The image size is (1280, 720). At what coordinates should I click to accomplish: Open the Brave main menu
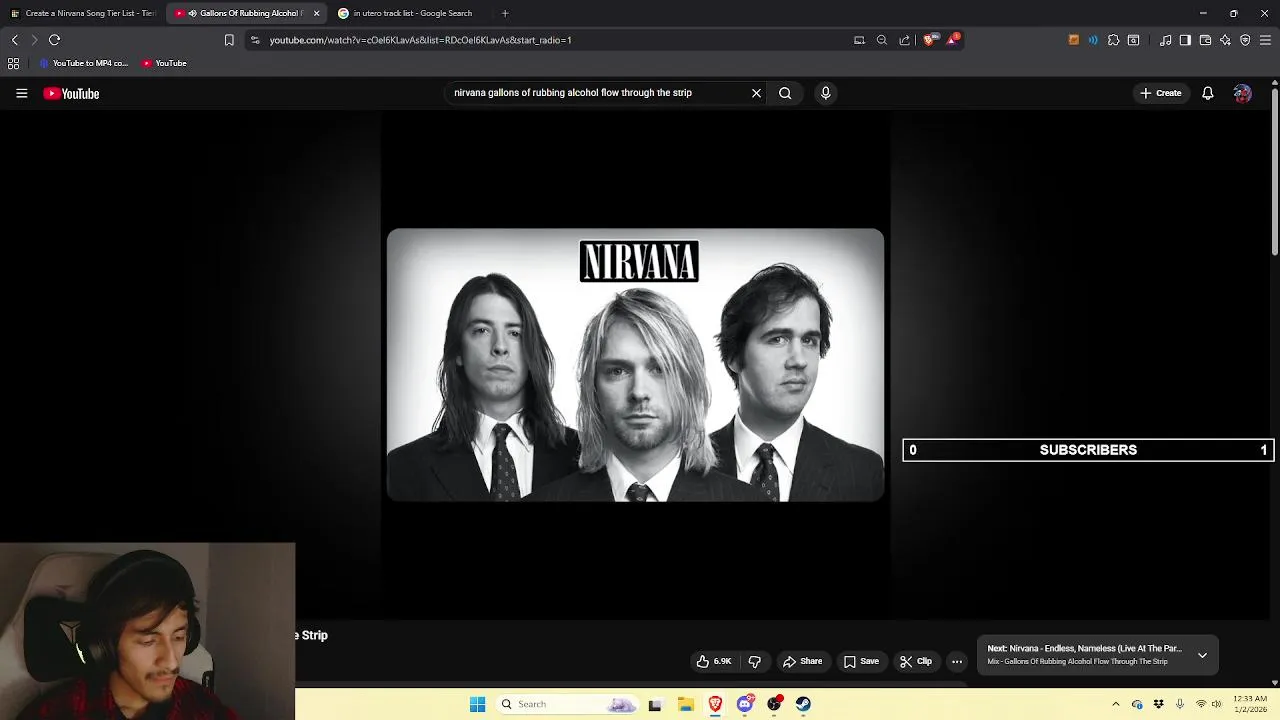(x=1265, y=40)
